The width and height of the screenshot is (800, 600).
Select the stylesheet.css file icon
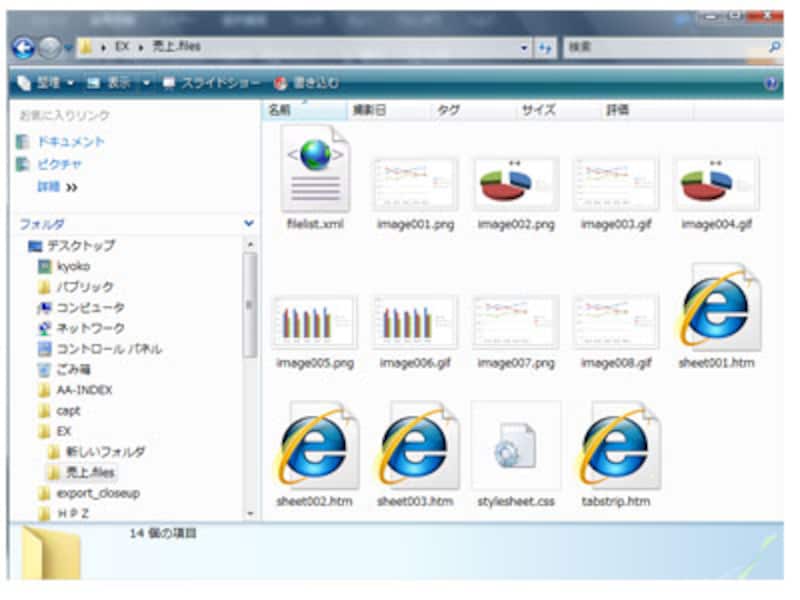coord(515,446)
